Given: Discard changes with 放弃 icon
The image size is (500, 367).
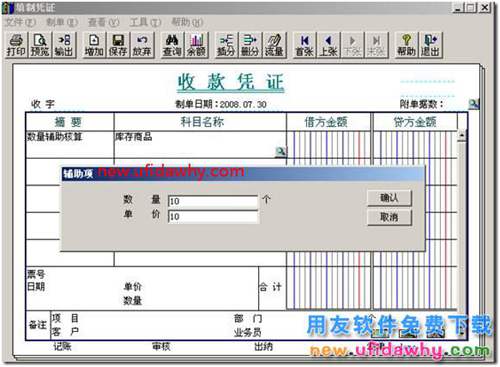Looking at the screenshot, I should point(142,45).
